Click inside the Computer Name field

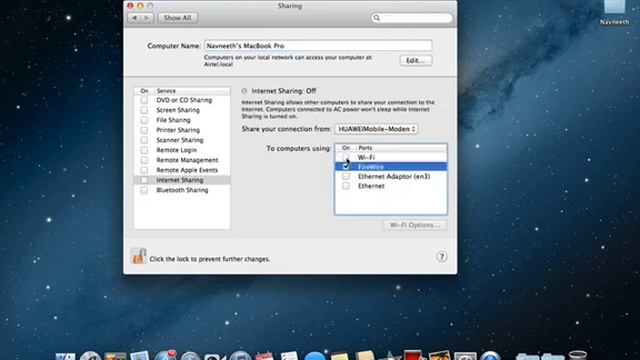point(318,46)
